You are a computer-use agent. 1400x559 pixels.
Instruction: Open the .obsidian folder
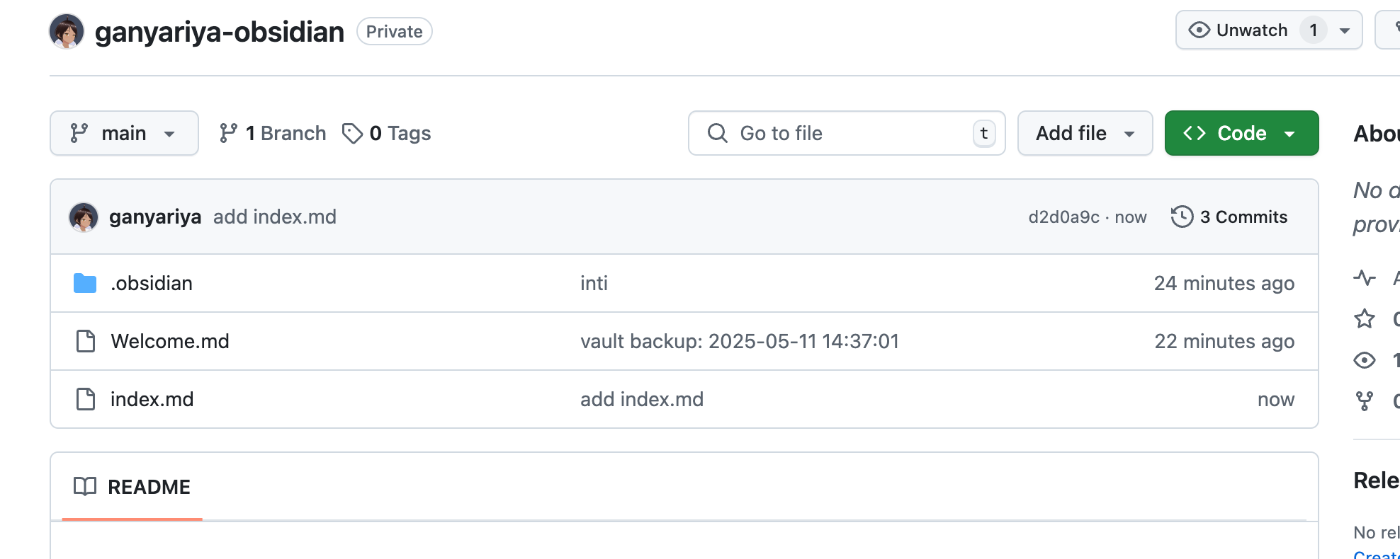pyautogui.click(x=151, y=283)
